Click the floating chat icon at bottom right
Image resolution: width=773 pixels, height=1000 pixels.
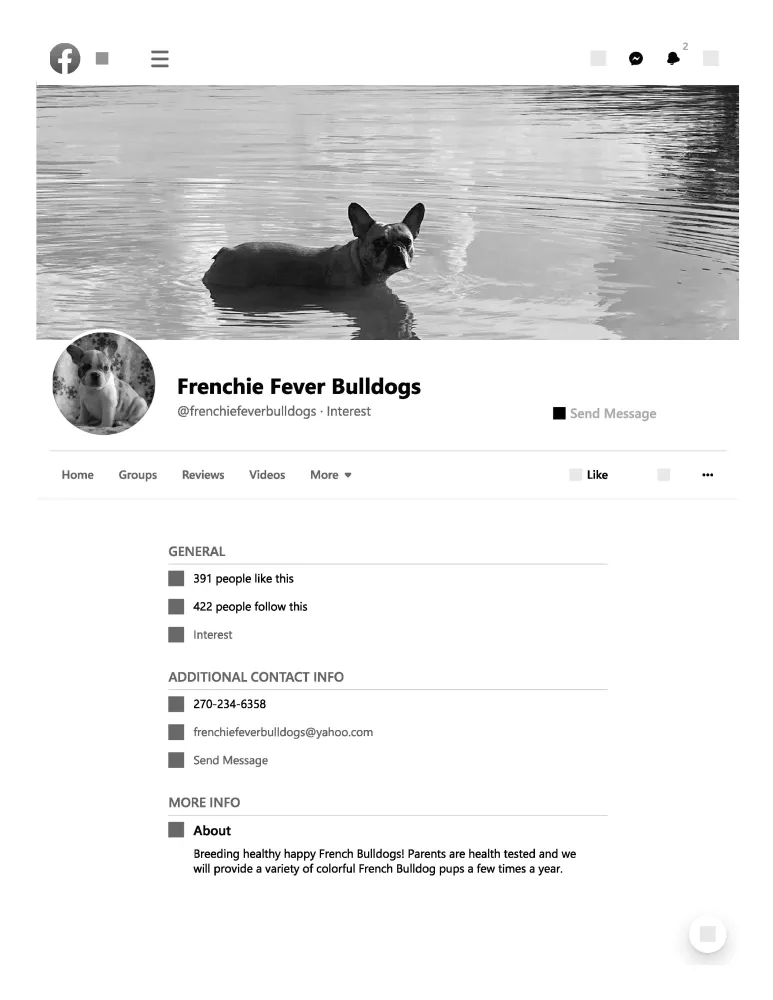click(x=707, y=934)
